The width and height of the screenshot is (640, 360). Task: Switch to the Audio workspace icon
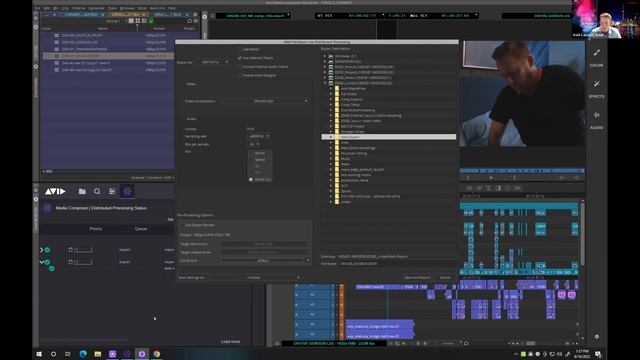click(597, 115)
